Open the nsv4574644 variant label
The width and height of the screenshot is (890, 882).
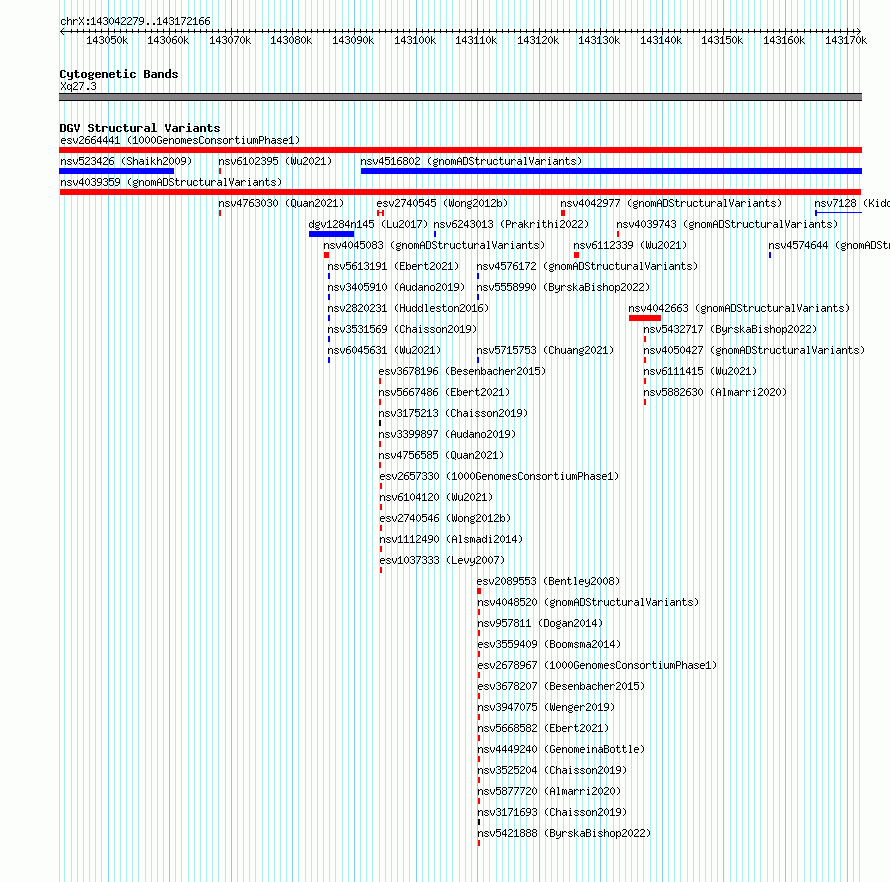pos(829,245)
